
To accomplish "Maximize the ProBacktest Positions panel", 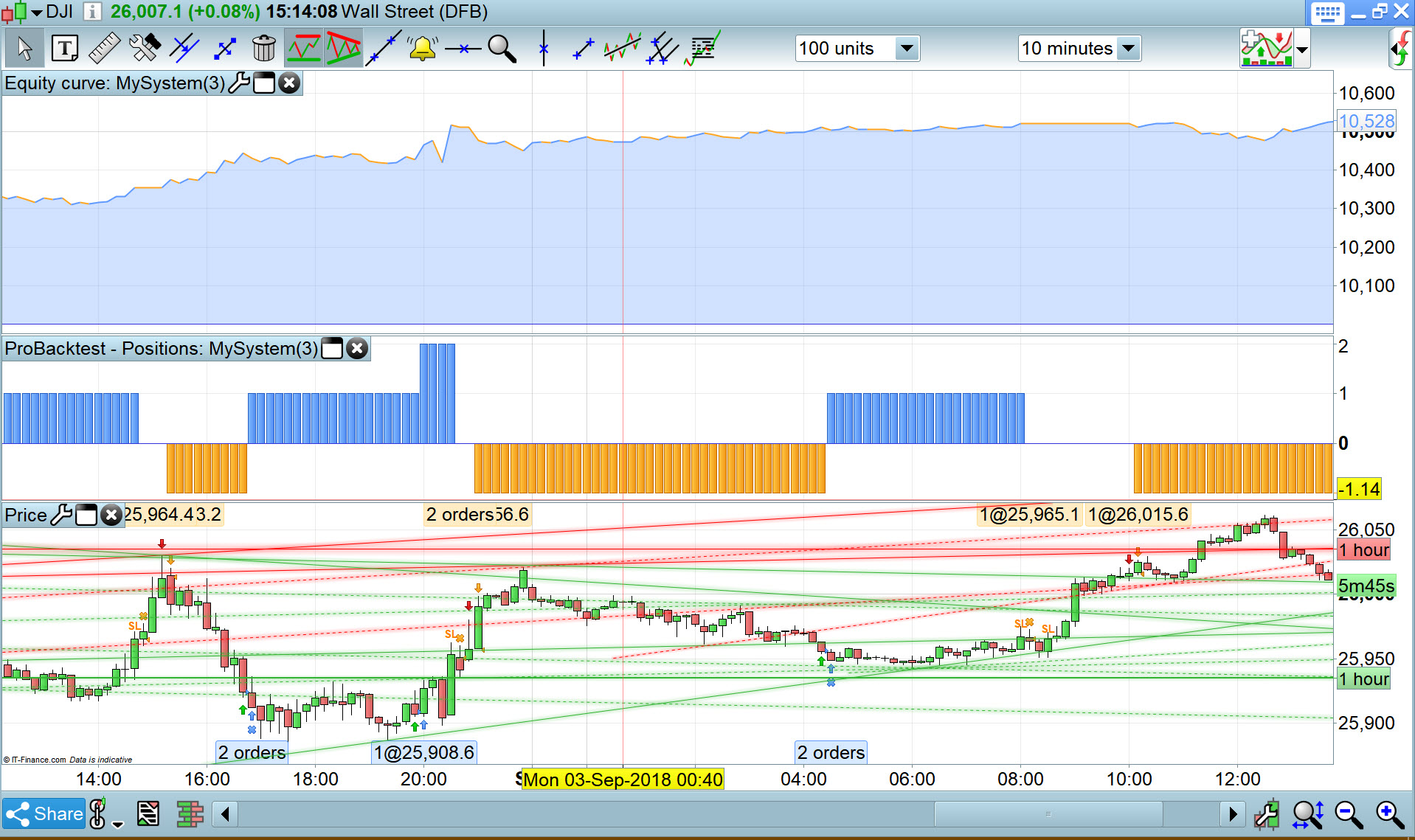I will point(332,348).
